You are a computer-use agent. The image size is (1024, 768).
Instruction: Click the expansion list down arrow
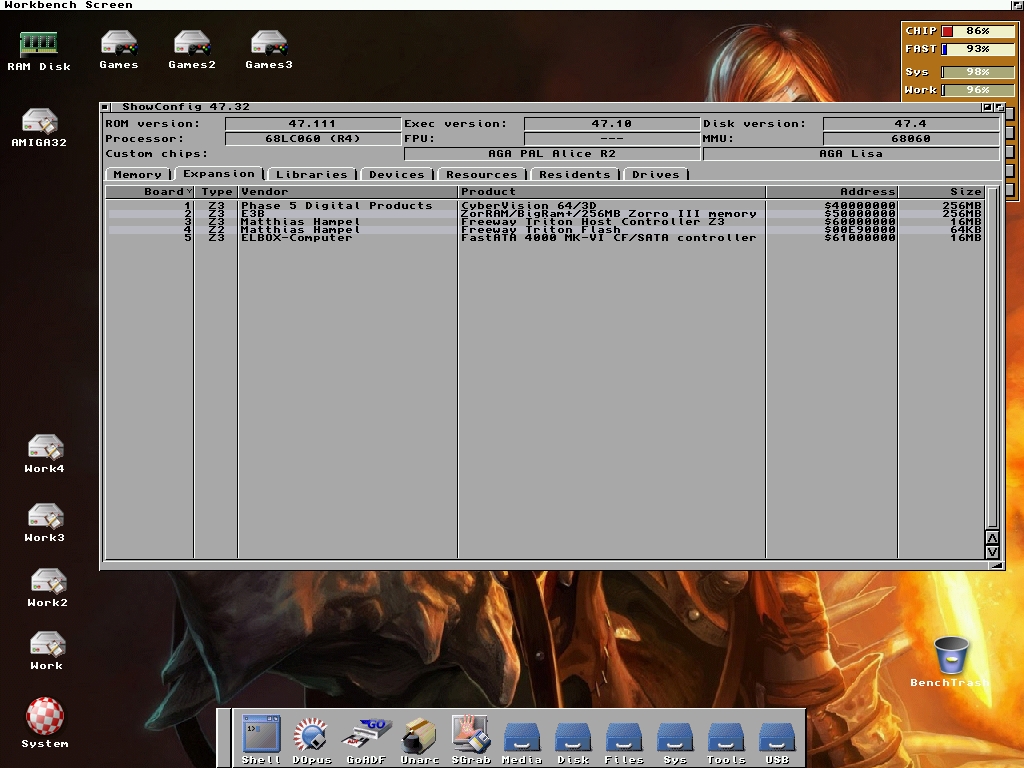[992, 552]
